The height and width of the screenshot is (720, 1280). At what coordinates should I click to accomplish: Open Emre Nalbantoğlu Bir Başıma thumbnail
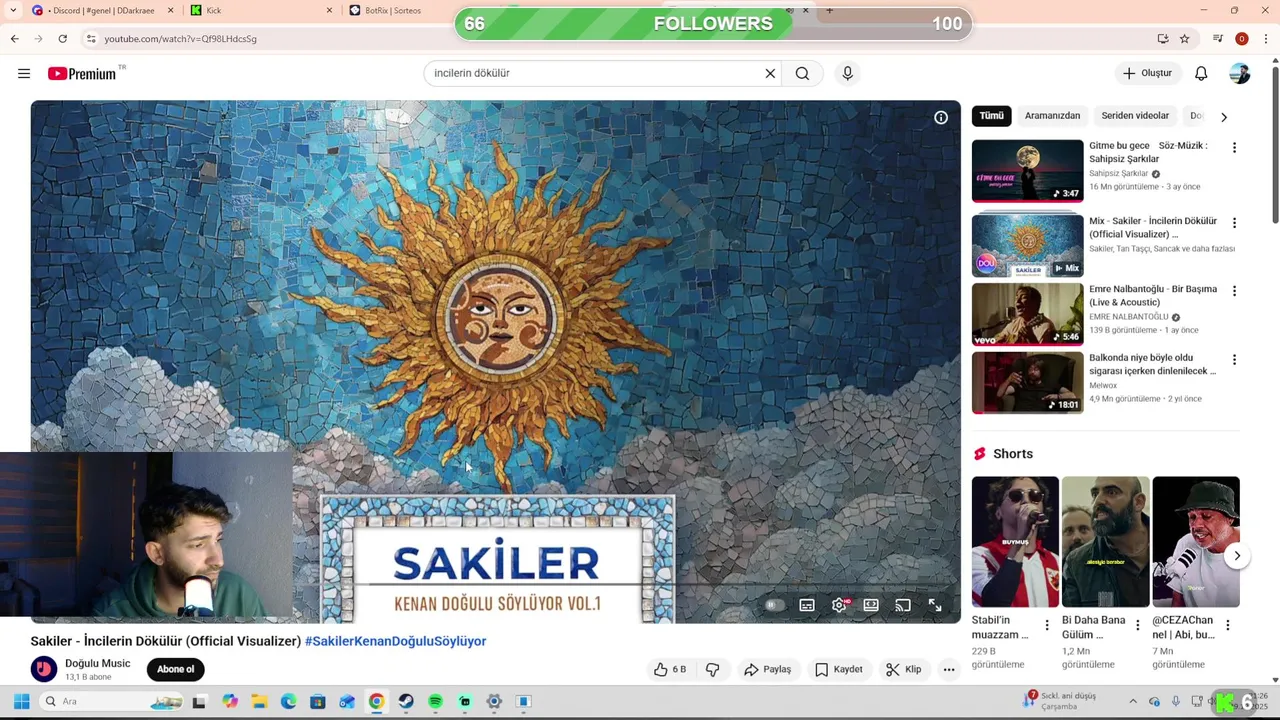[x=1027, y=314]
